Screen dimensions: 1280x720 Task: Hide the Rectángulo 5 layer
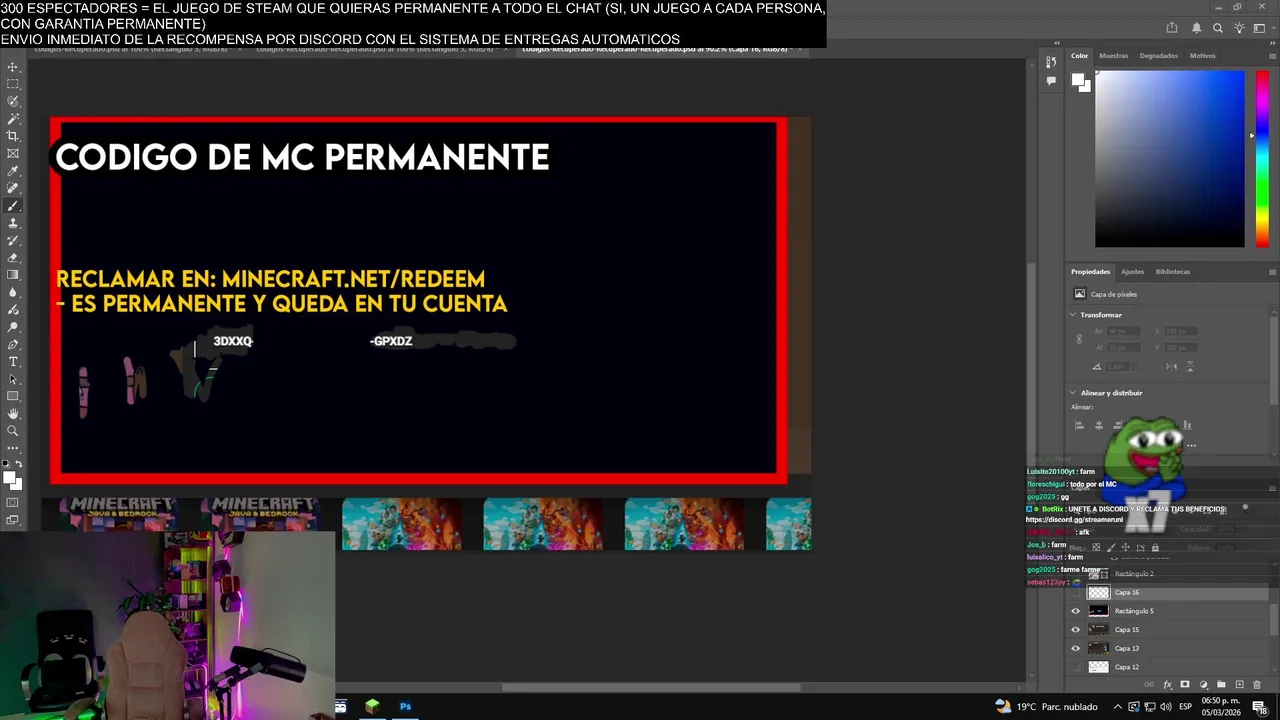pos(1076,611)
